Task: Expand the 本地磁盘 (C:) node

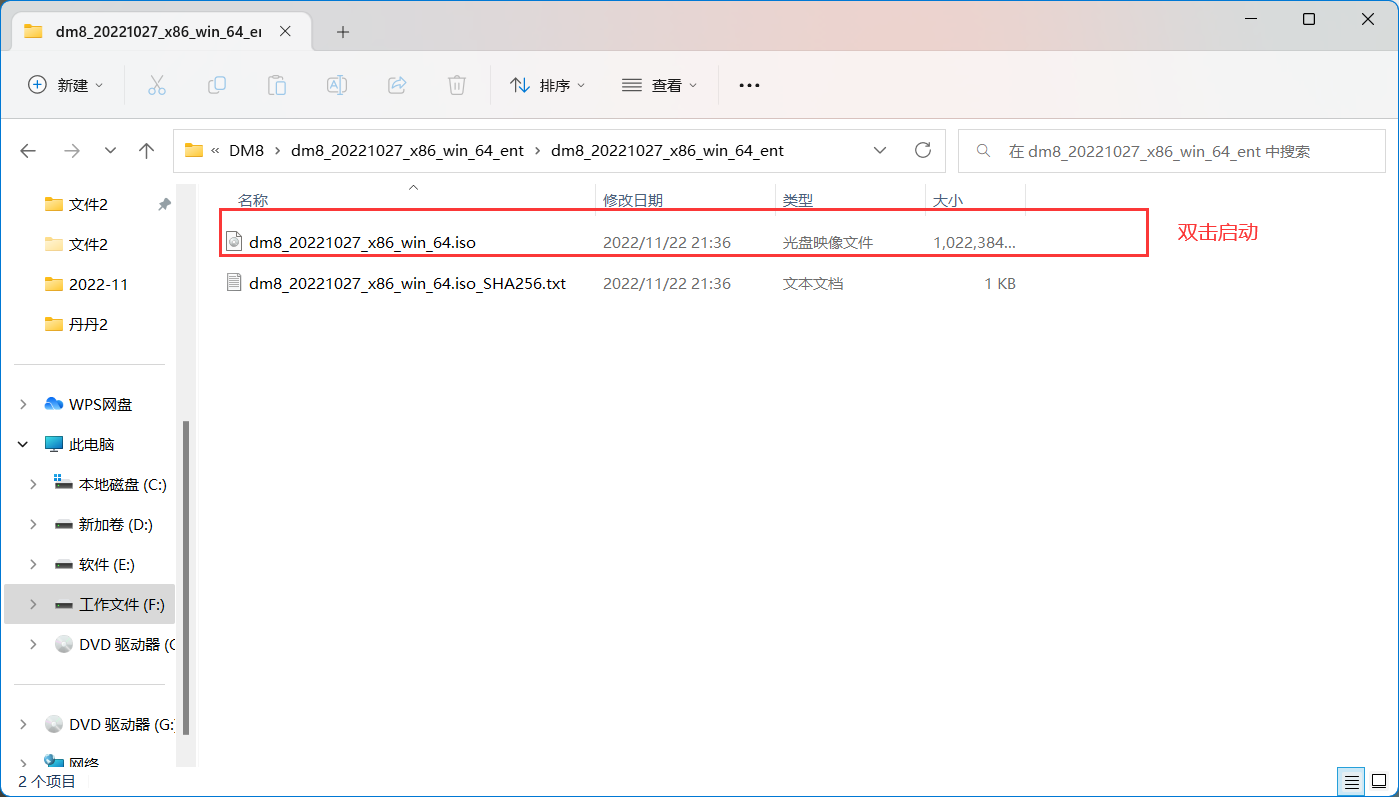Action: click(x=34, y=484)
